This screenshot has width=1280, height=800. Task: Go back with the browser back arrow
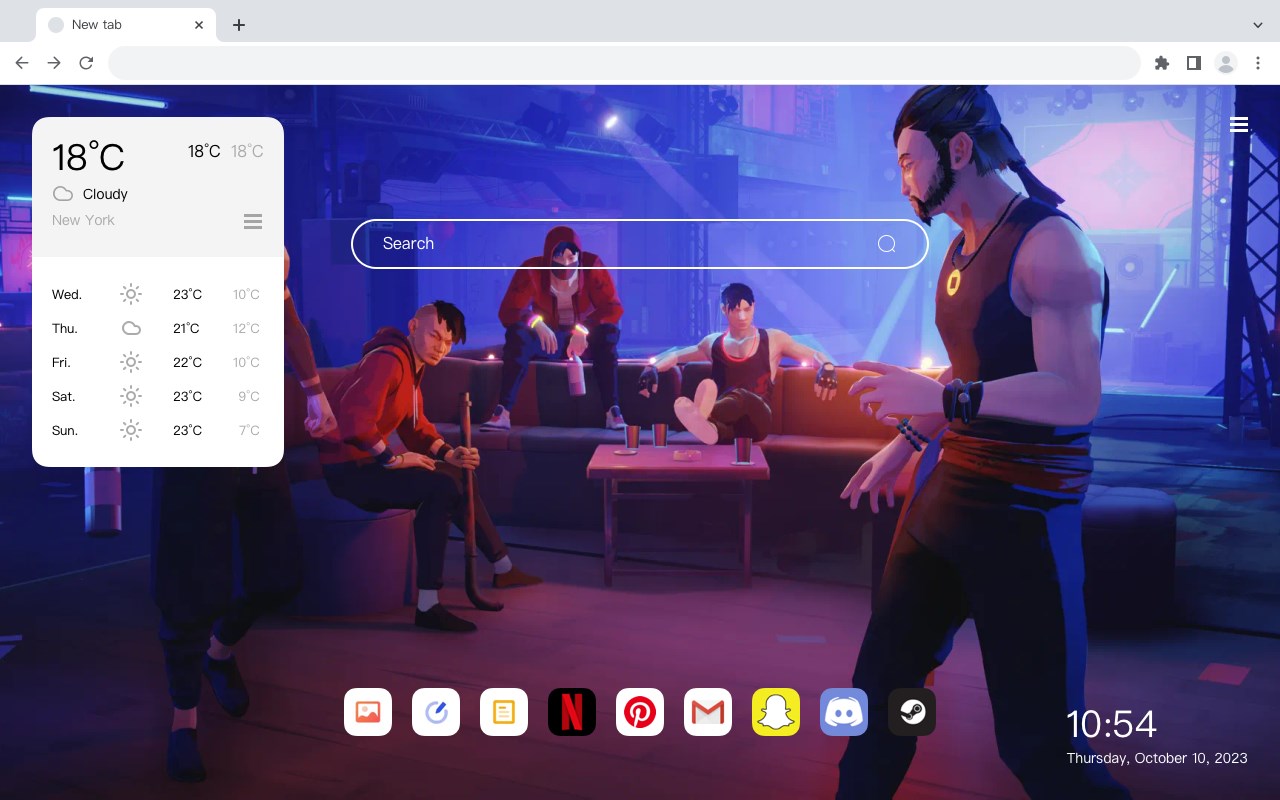(22, 63)
